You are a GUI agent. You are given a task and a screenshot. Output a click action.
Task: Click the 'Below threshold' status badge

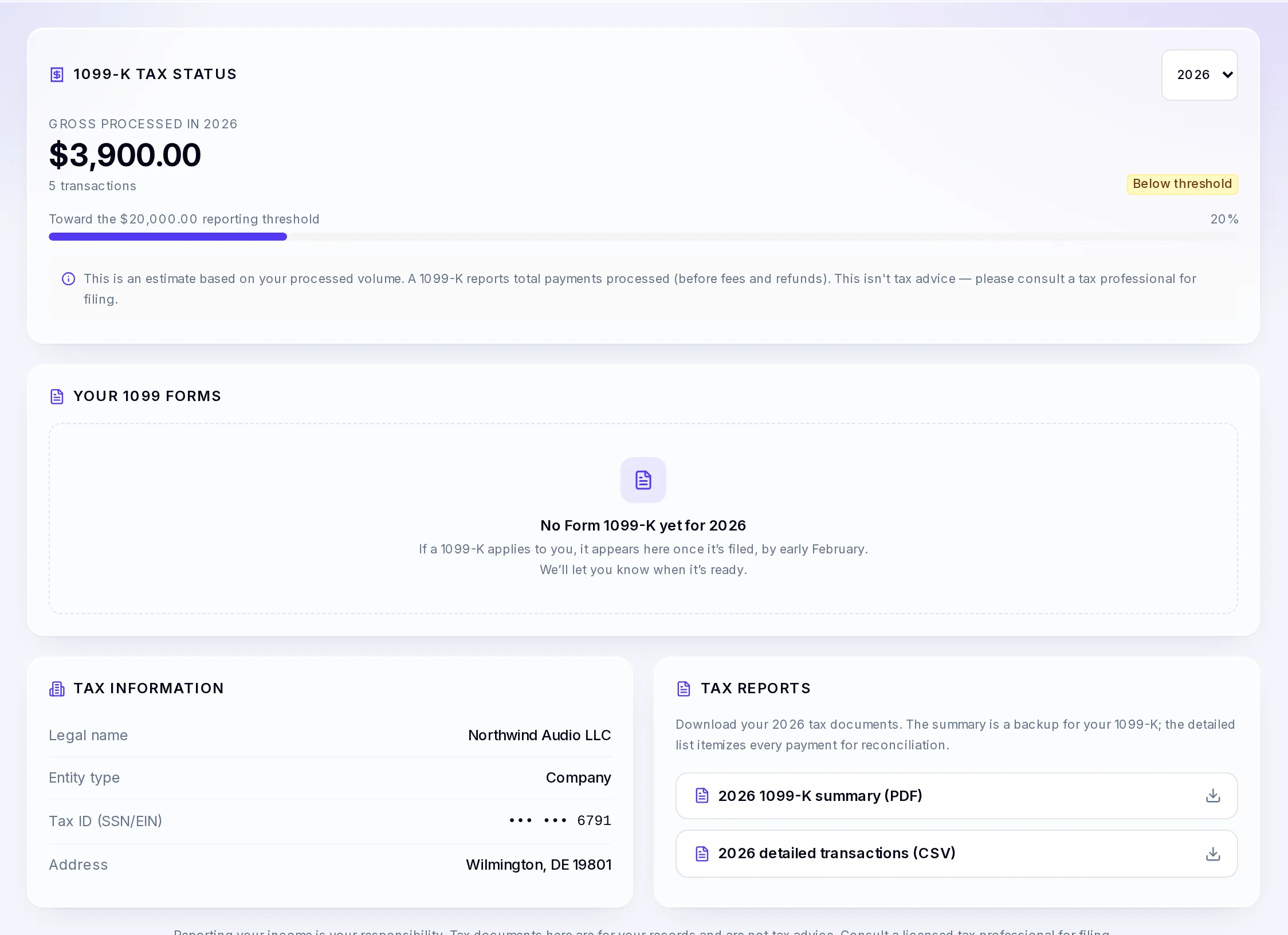click(1182, 184)
